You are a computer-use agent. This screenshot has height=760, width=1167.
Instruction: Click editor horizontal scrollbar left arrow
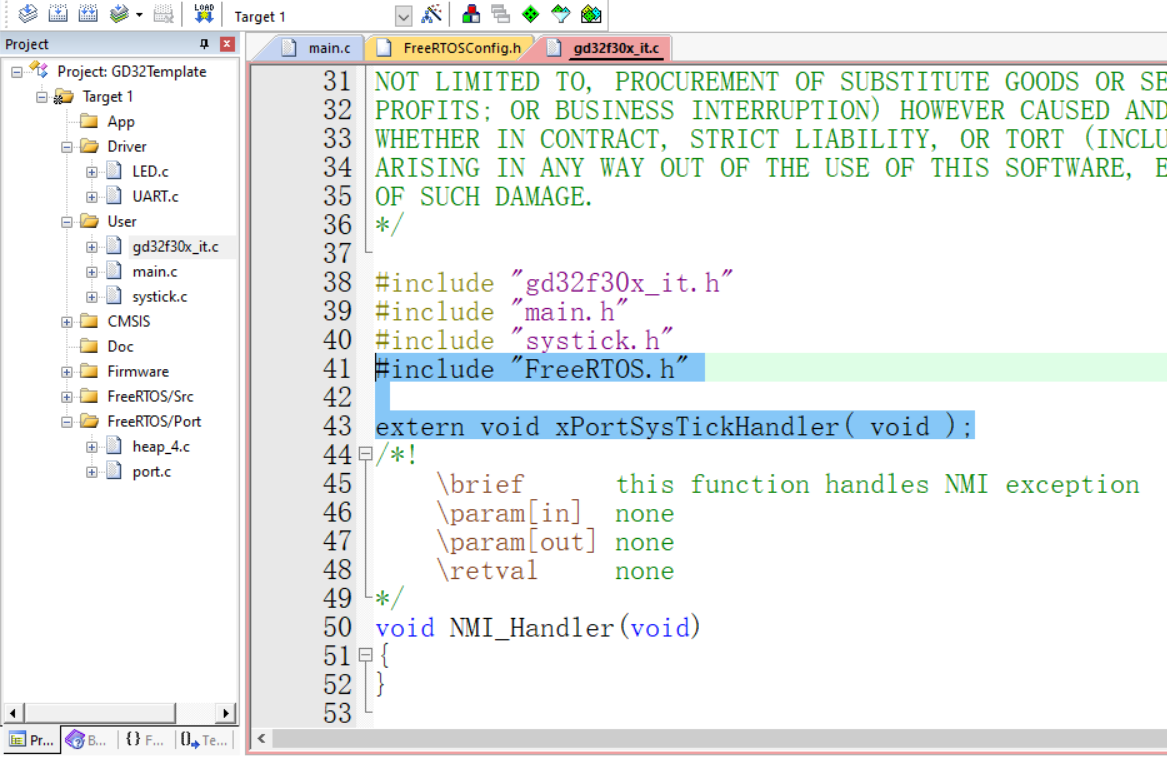[261, 738]
